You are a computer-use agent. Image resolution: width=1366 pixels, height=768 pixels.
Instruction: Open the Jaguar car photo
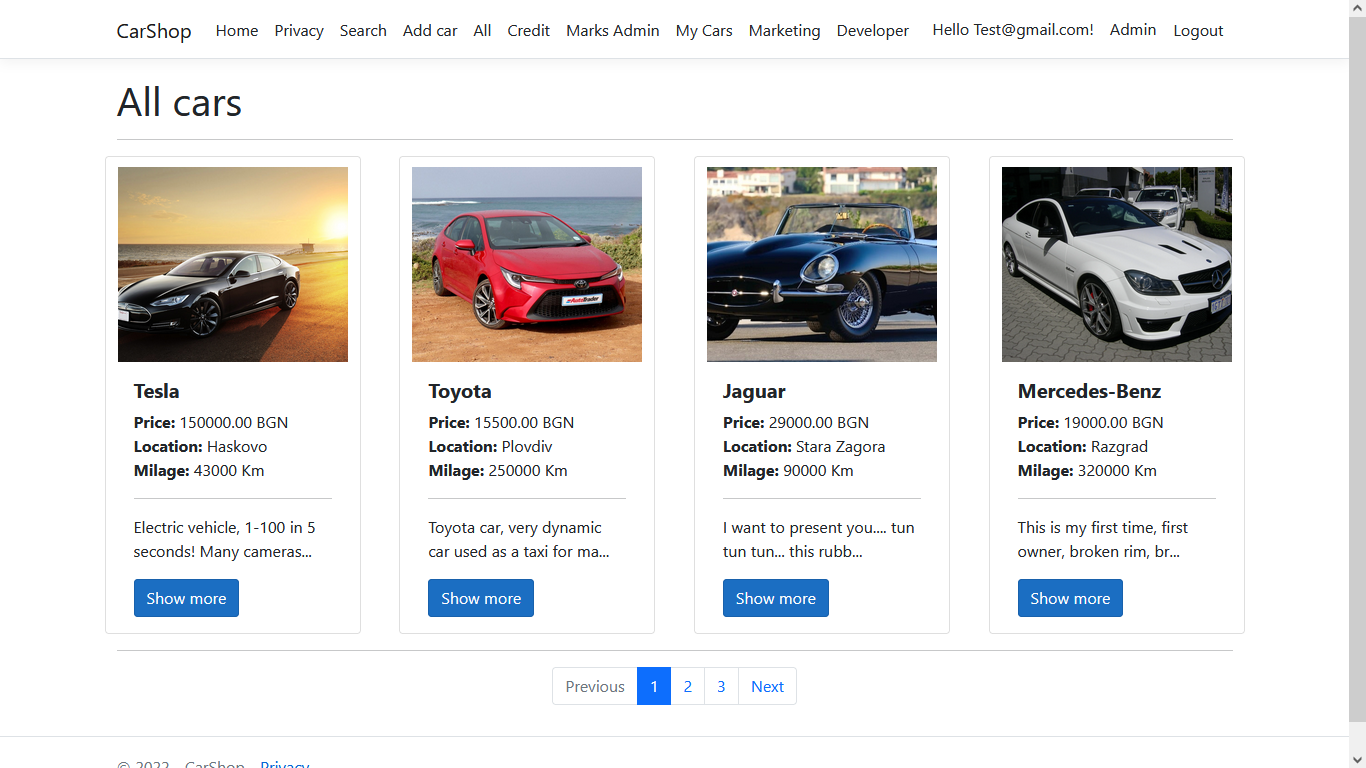pos(821,263)
